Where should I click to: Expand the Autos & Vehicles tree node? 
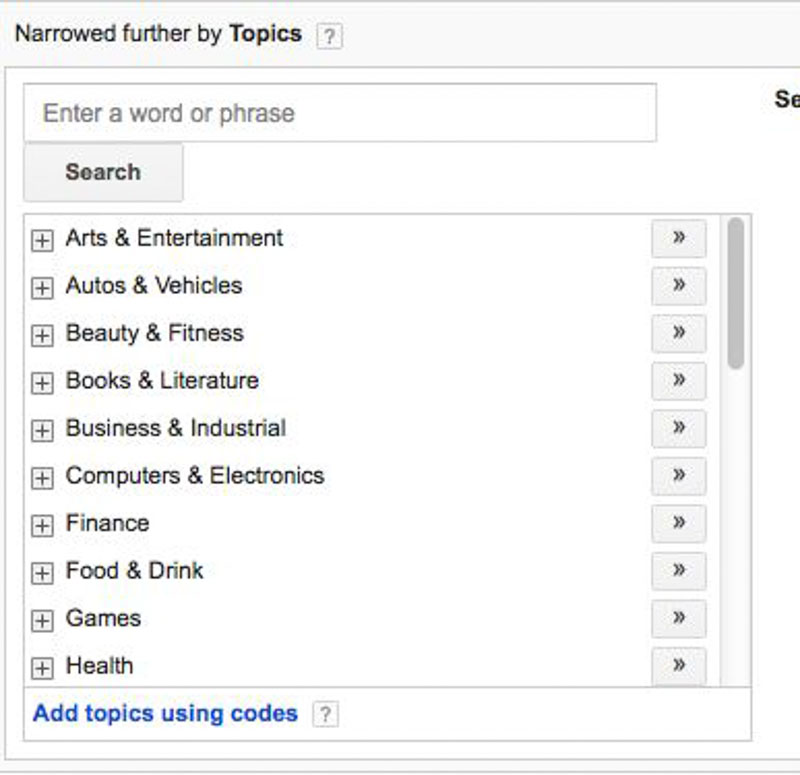coord(42,288)
